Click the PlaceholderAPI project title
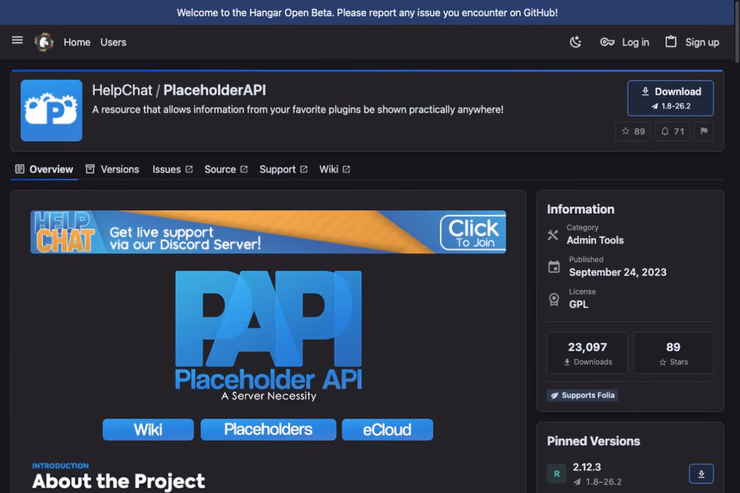 [214, 90]
